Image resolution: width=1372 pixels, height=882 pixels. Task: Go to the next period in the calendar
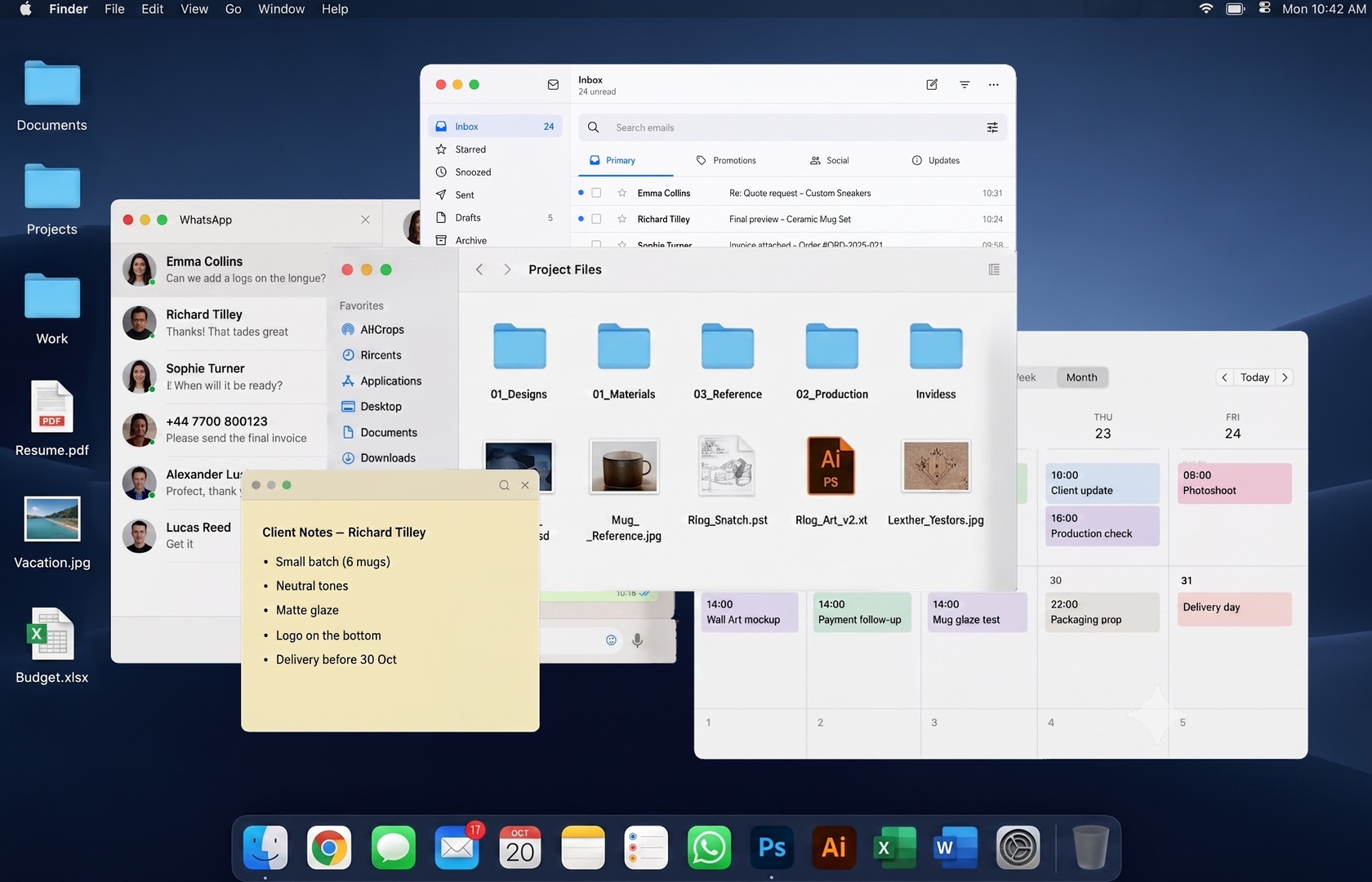[x=1285, y=377]
